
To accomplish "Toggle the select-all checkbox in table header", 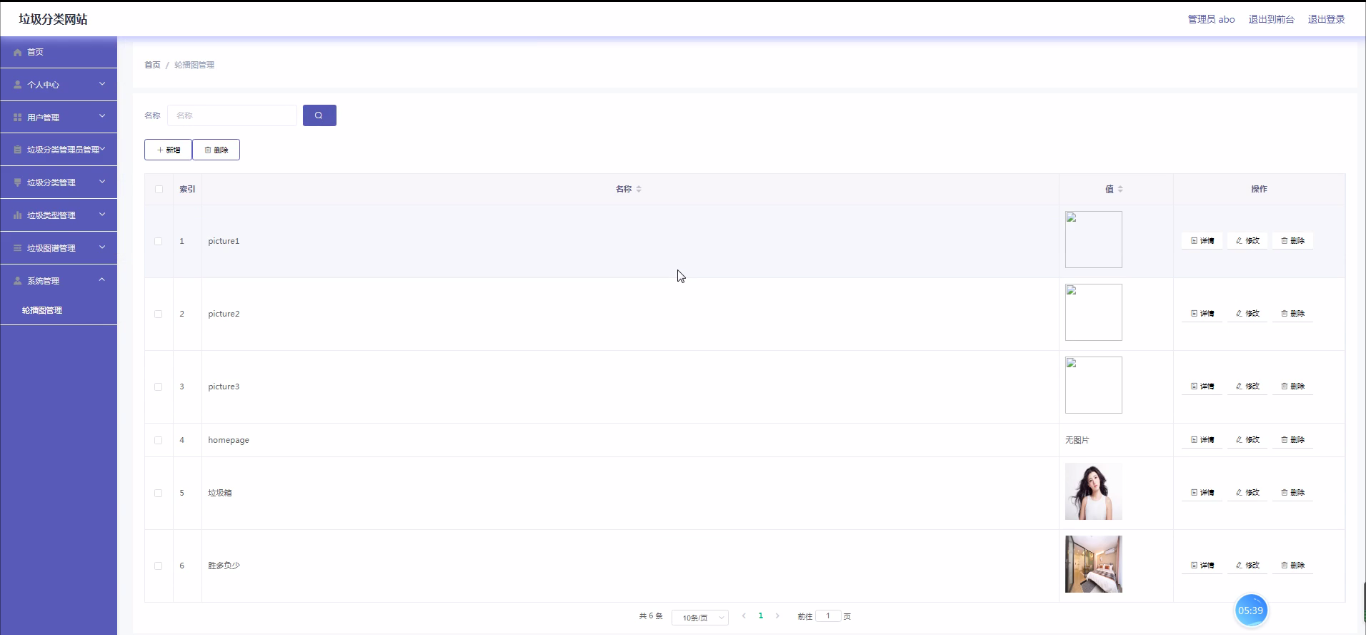I will coord(158,189).
